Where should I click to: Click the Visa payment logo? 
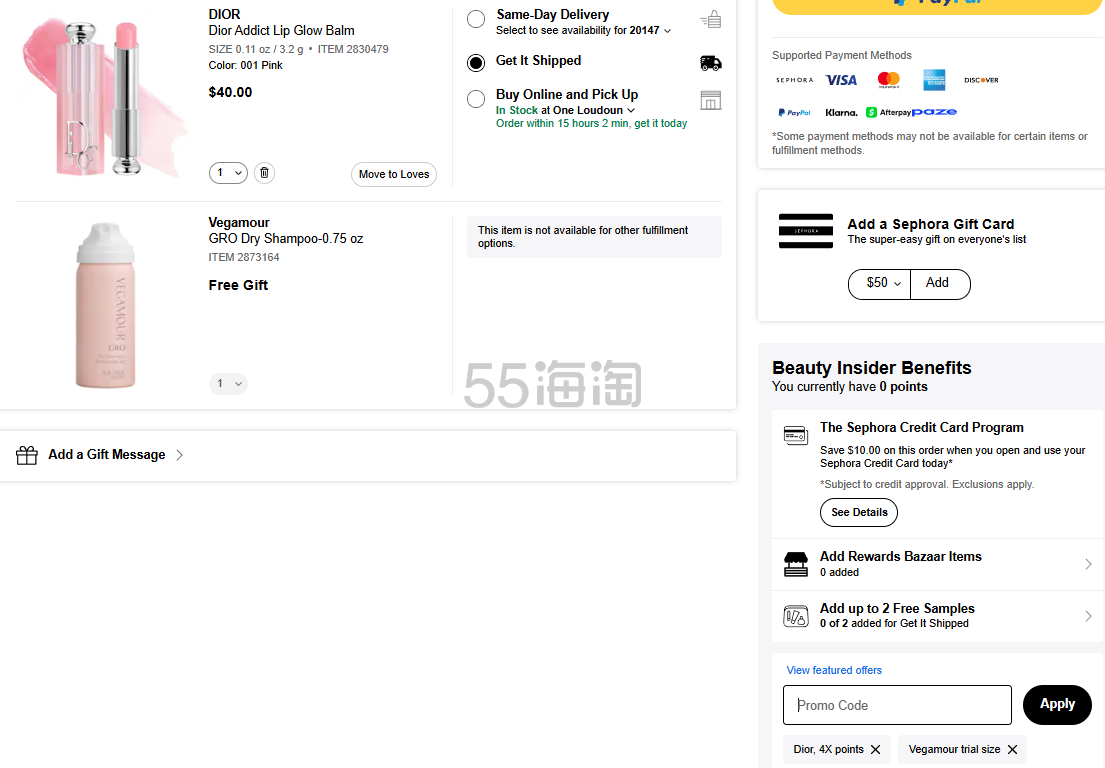(841, 80)
